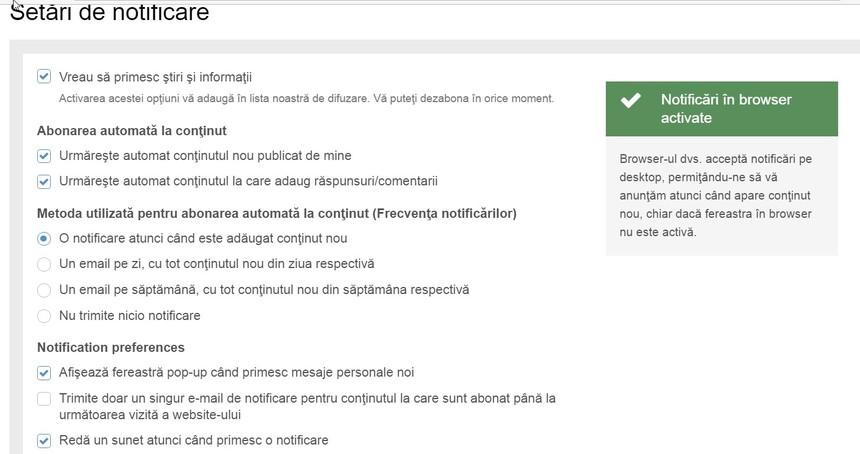Image resolution: width=860 pixels, height=454 pixels.
Task: Click the white checkmark icon in green banner
Action: coord(630,101)
